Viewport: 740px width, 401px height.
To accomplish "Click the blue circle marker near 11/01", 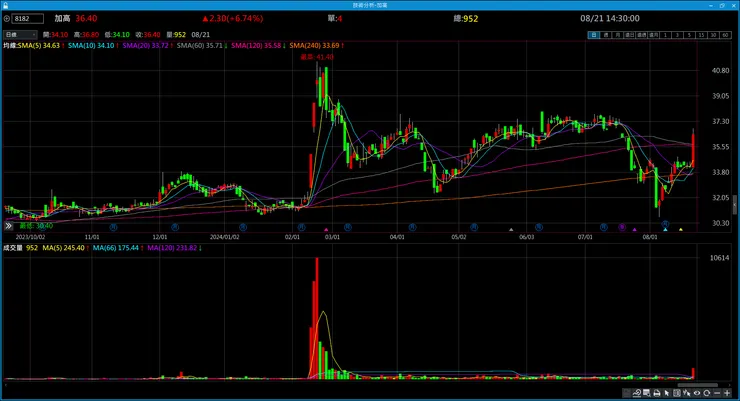I will (113, 227).
